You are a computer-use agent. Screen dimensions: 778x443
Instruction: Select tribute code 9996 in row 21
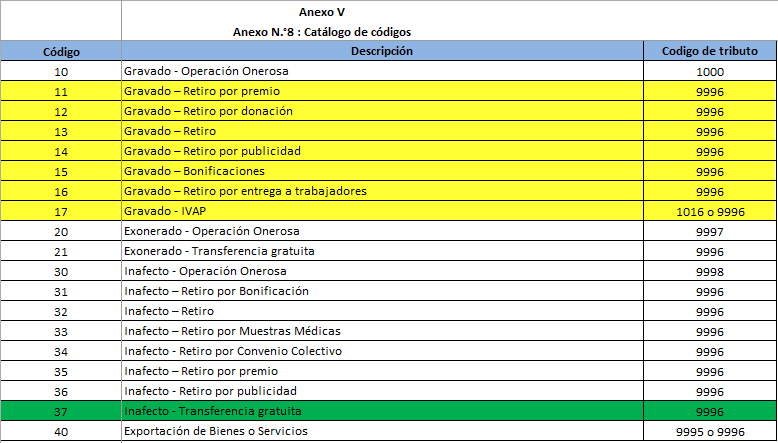[710, 251]
